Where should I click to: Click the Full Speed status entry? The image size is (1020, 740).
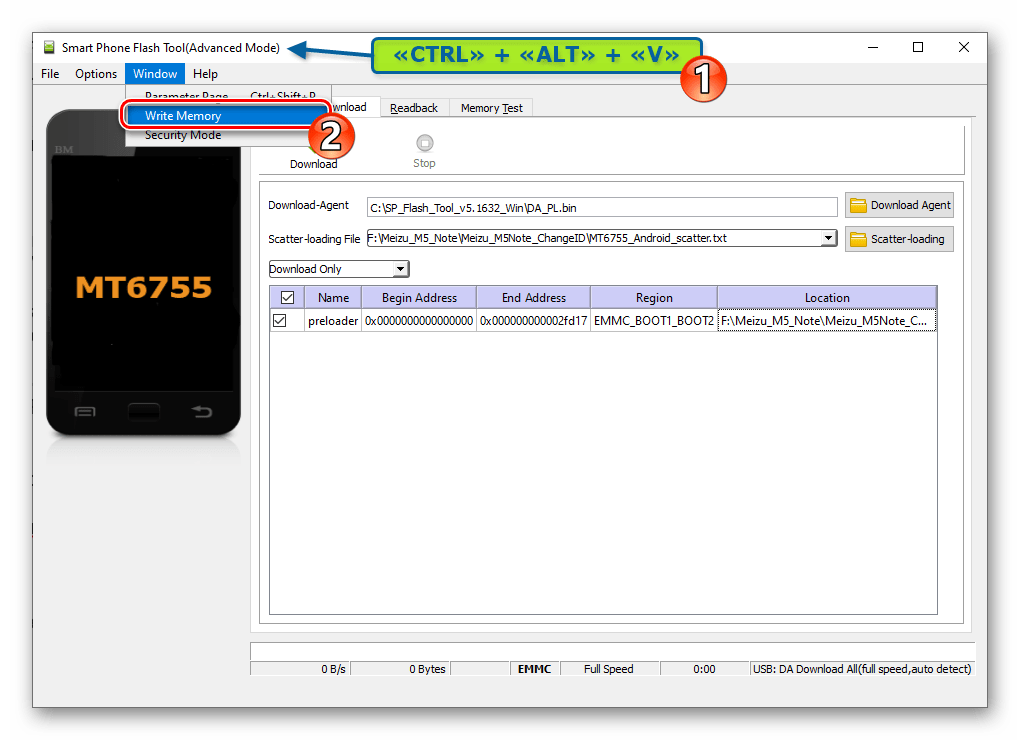(x=610, y=669)
